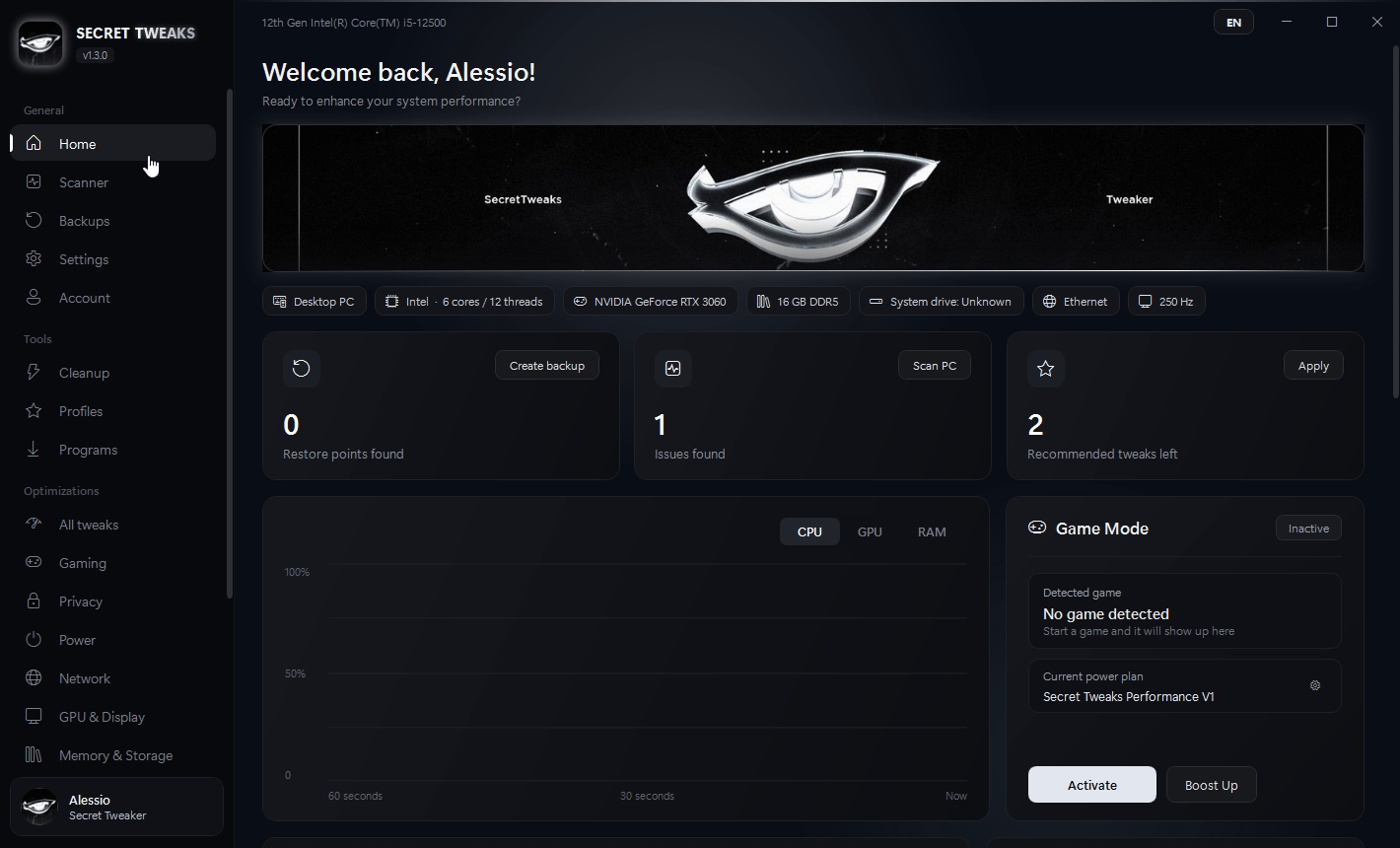This screenshot has width=1400, height=848.
Task: Click the SecretTweaks banner image
Action: pos(813,198)
